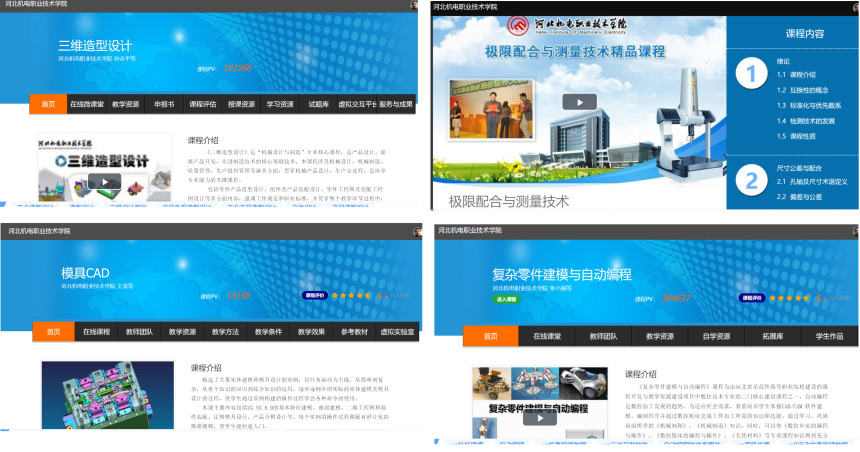860x452 pixels.
Task: Click 三维造型设计 course title
Action: (x=95, y=46)
